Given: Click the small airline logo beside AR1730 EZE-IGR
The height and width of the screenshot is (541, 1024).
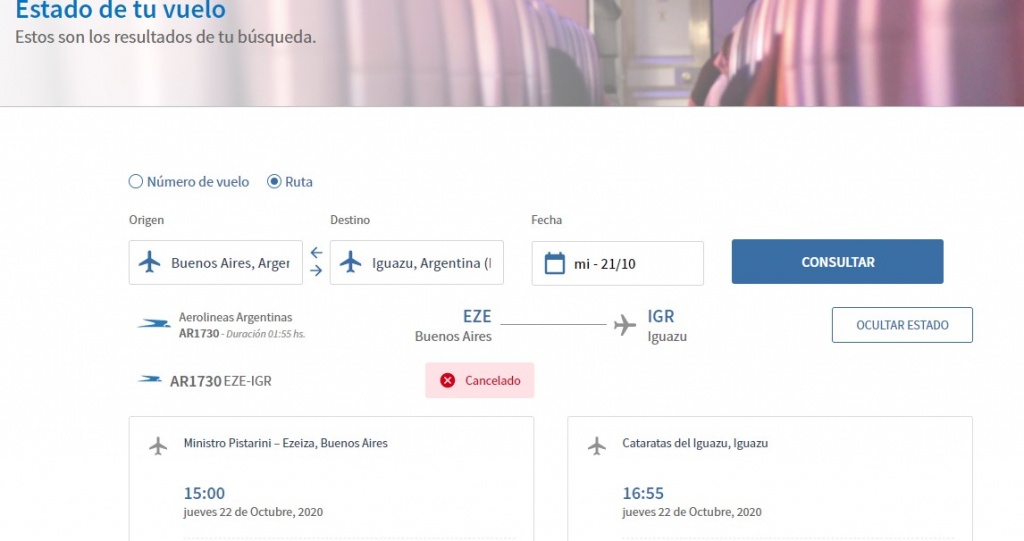Looking at the screenshot, I should (x=151, y=380).
